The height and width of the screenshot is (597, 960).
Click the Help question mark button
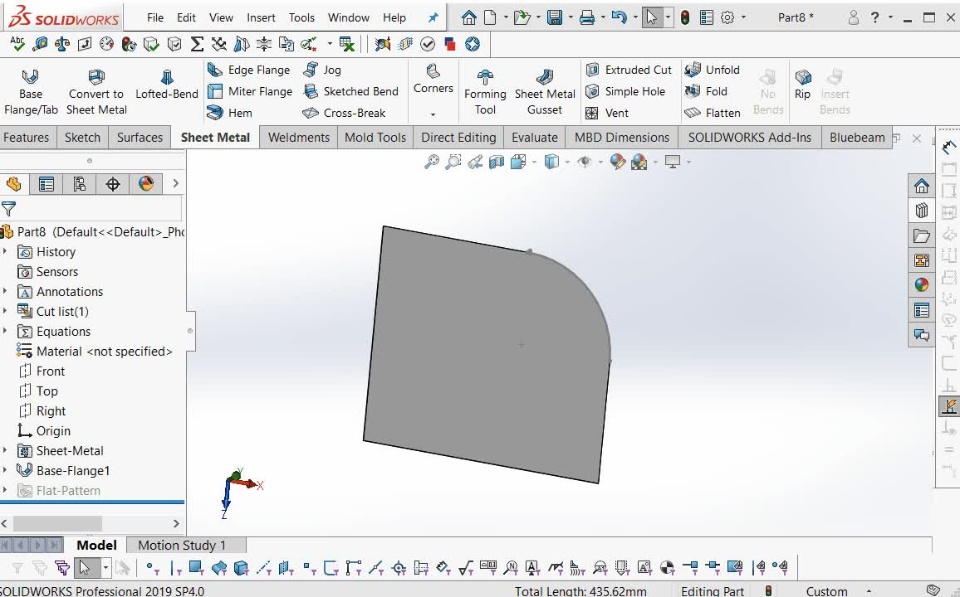tap(875, 18)
